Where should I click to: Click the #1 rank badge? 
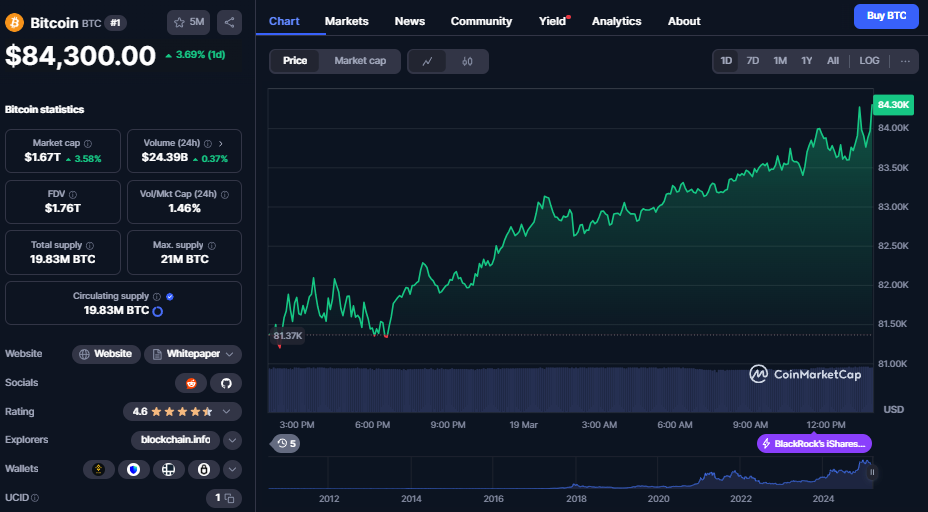[115, 23]
